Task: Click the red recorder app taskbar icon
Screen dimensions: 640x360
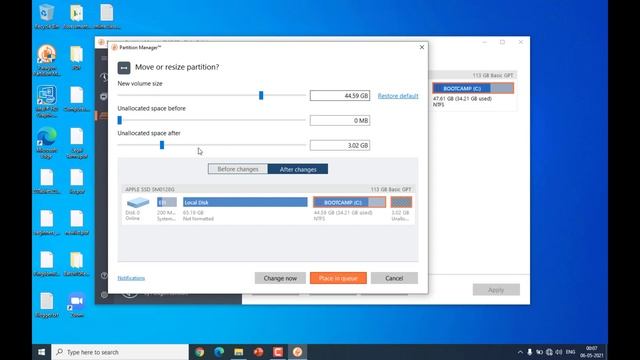Action: pos(278,352)
